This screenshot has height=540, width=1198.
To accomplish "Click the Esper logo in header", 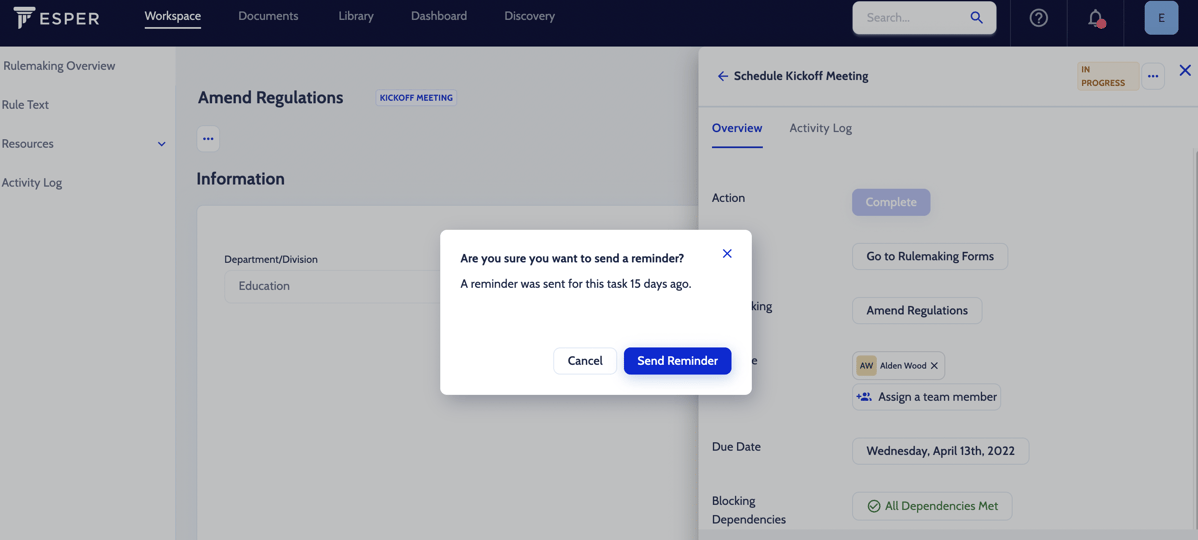I will (56, 17).
